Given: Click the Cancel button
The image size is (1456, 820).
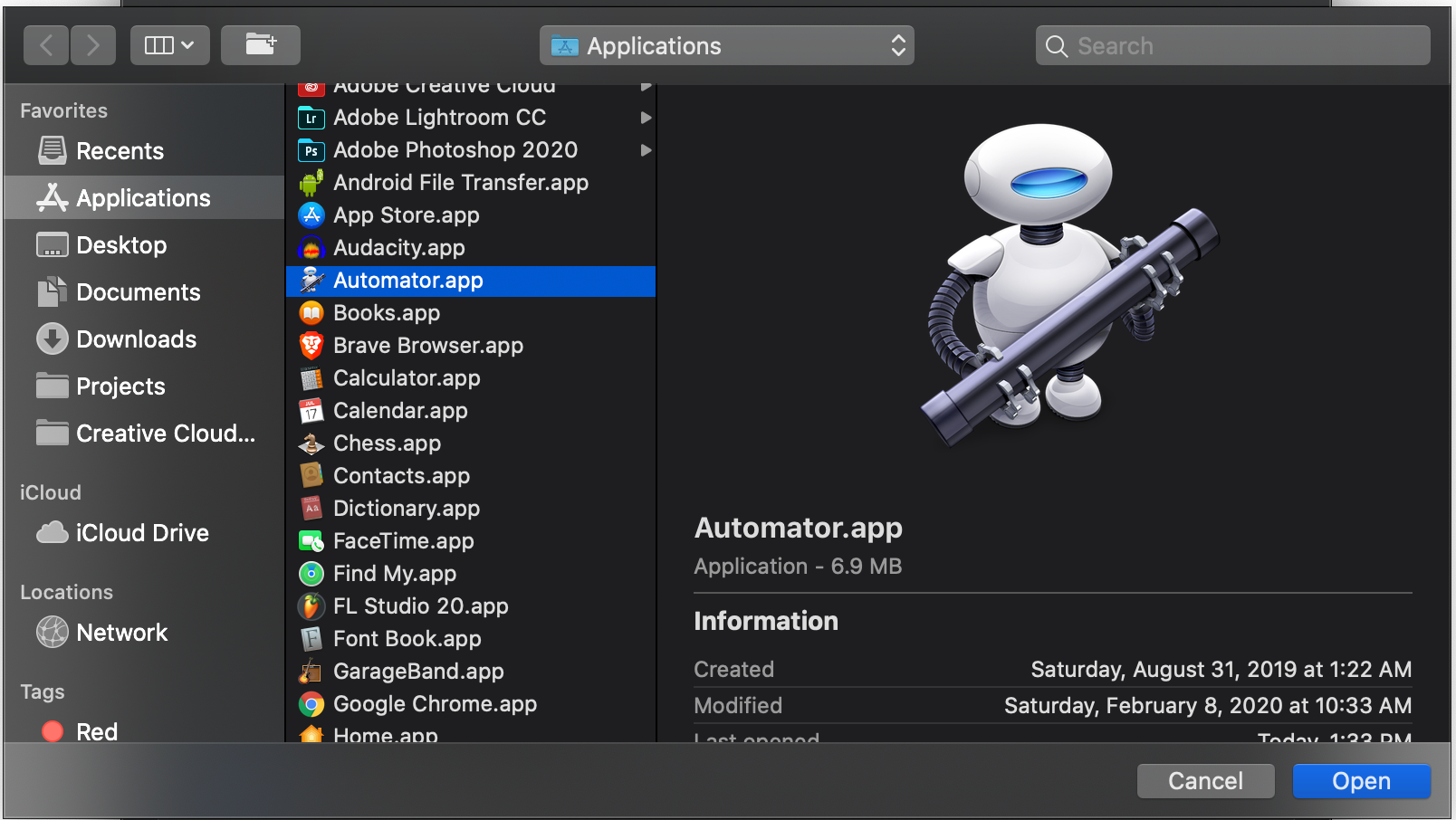Looking at the screenshot, I should click(1206, 781).
